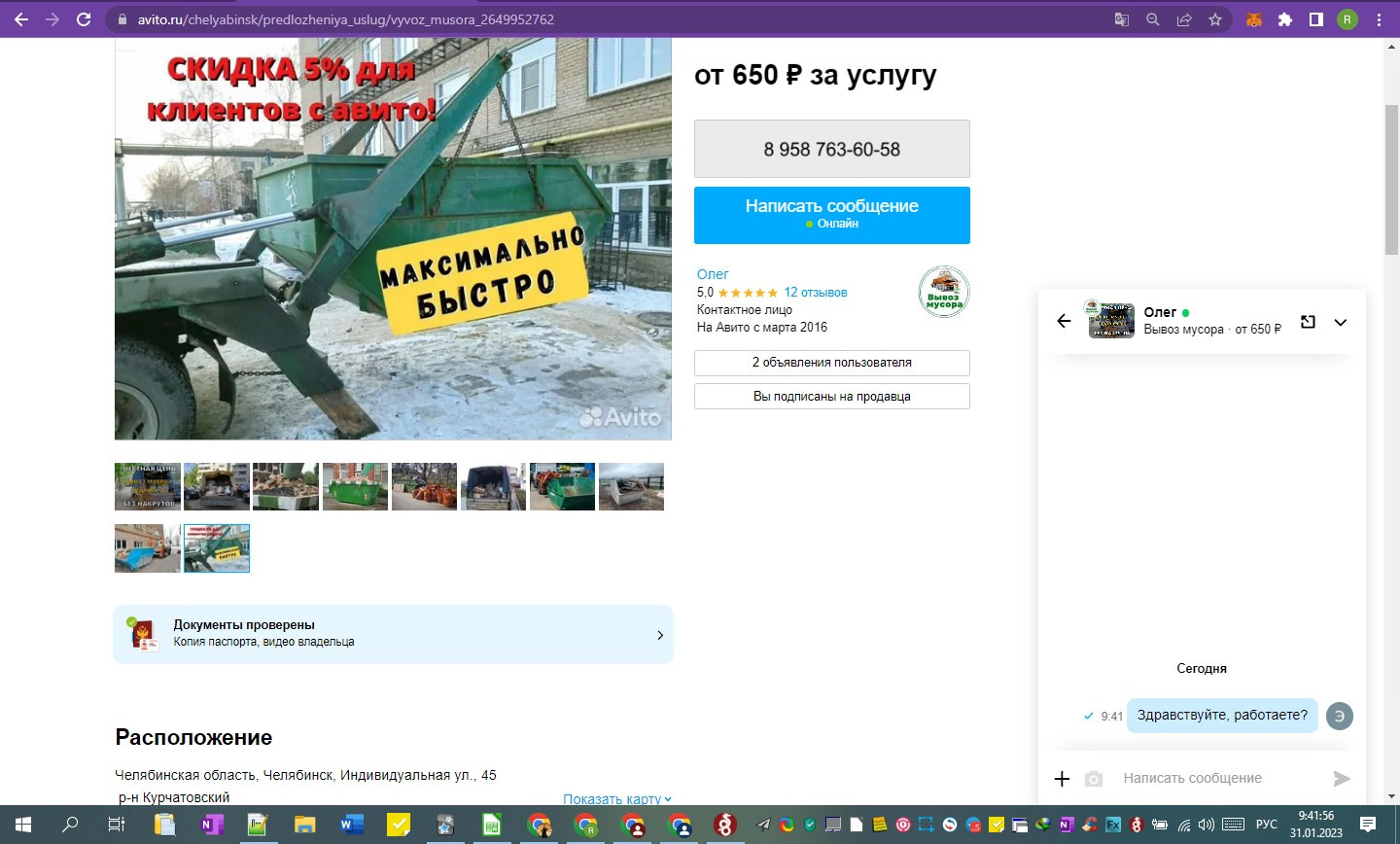
Task: Reload the Avito page
Action: (x=84, y=19)
